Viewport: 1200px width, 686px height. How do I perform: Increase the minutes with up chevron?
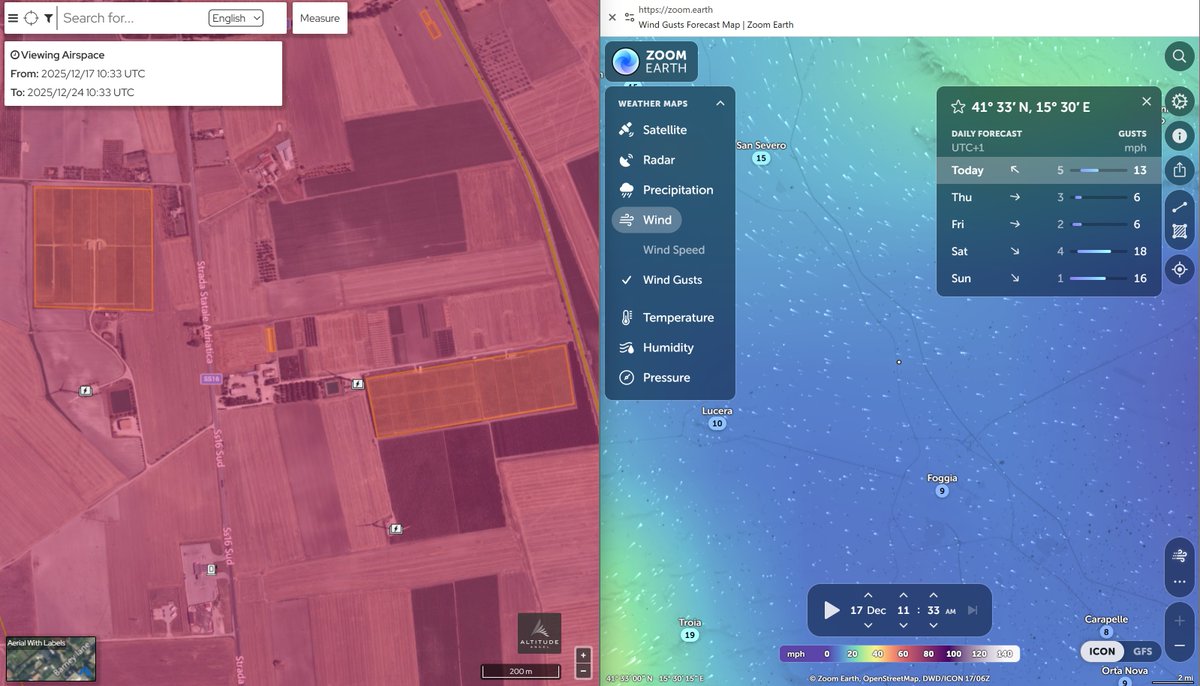click(933, 595)
